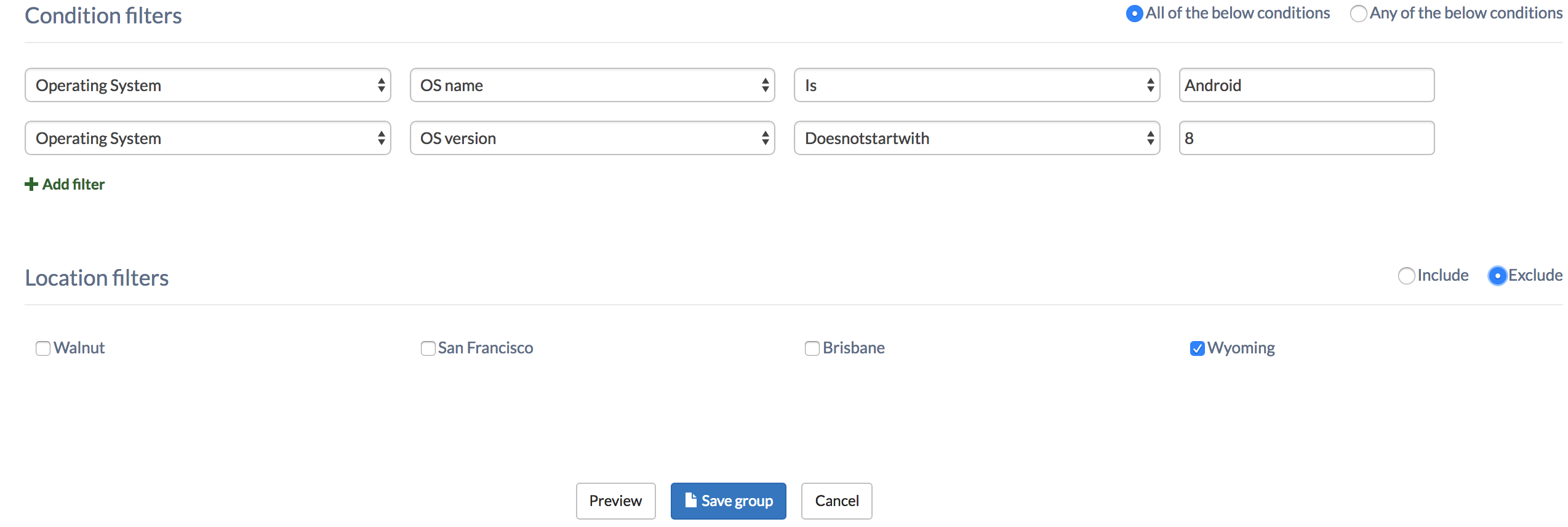Uncheck the Wyoming location checkbox

1197,348
